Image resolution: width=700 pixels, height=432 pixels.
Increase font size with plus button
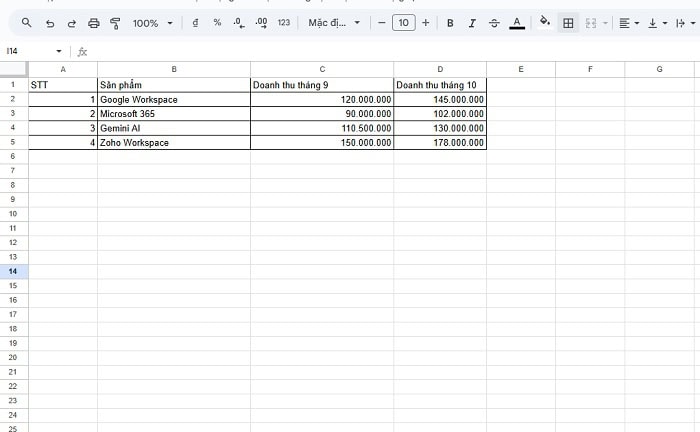(x=425, y=23)
